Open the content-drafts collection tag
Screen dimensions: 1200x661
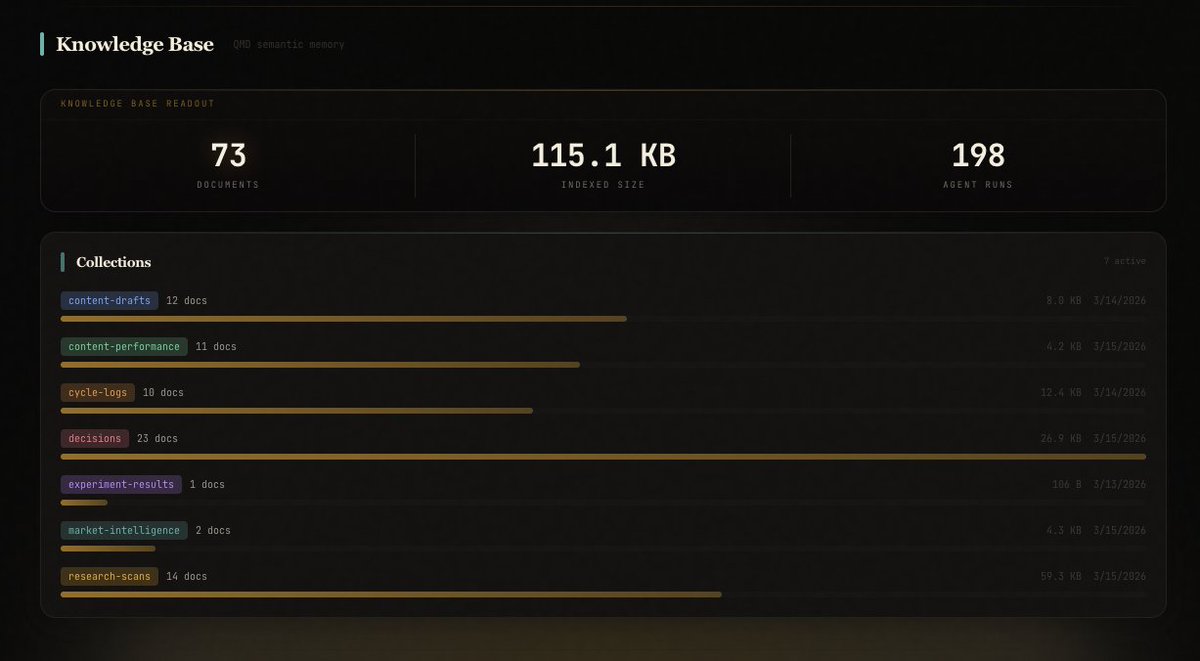[109, 300]
